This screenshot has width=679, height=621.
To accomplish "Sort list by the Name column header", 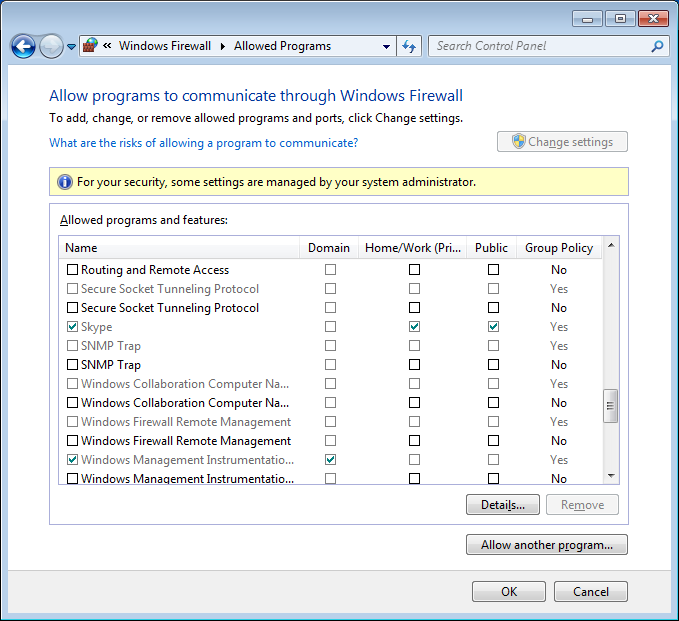I will (x=180, y=248).
